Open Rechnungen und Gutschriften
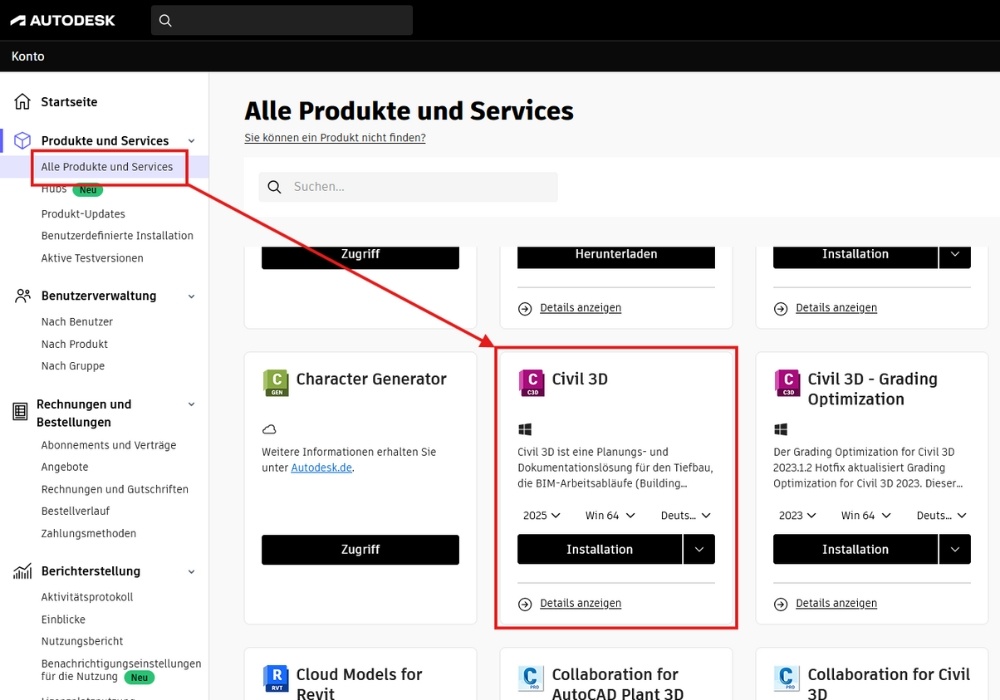The width and height of the screenshot is (1000, 700). pos(115,490)
